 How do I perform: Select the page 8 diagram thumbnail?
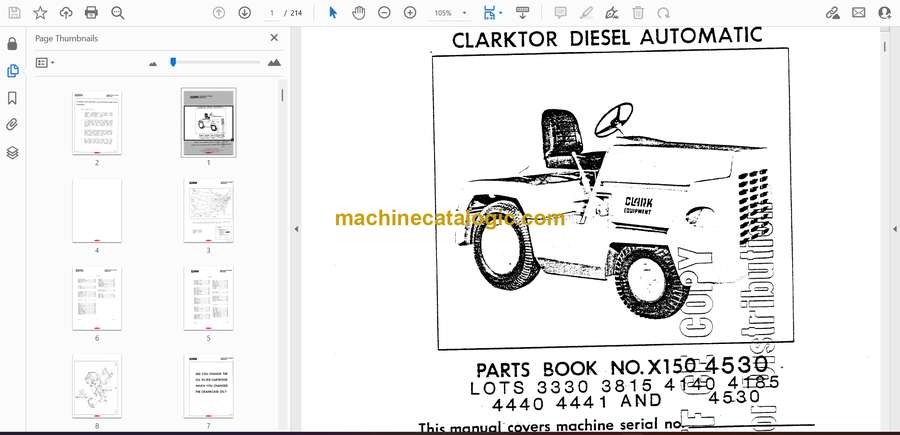point(97,387)
